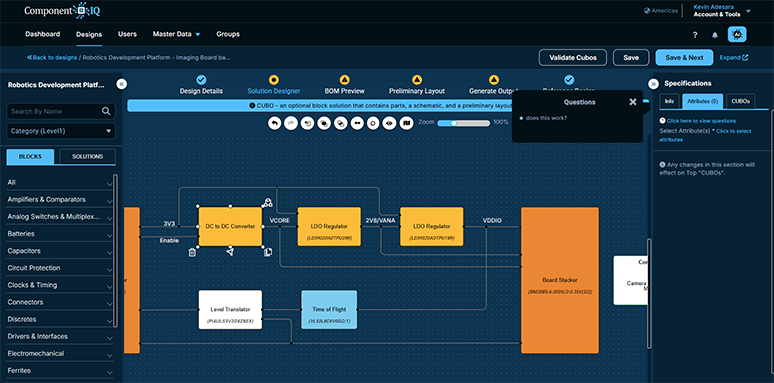Click the ComponentIQ logo
The width and height of the screenshot is (774, 383).
(x=62, y=10)
